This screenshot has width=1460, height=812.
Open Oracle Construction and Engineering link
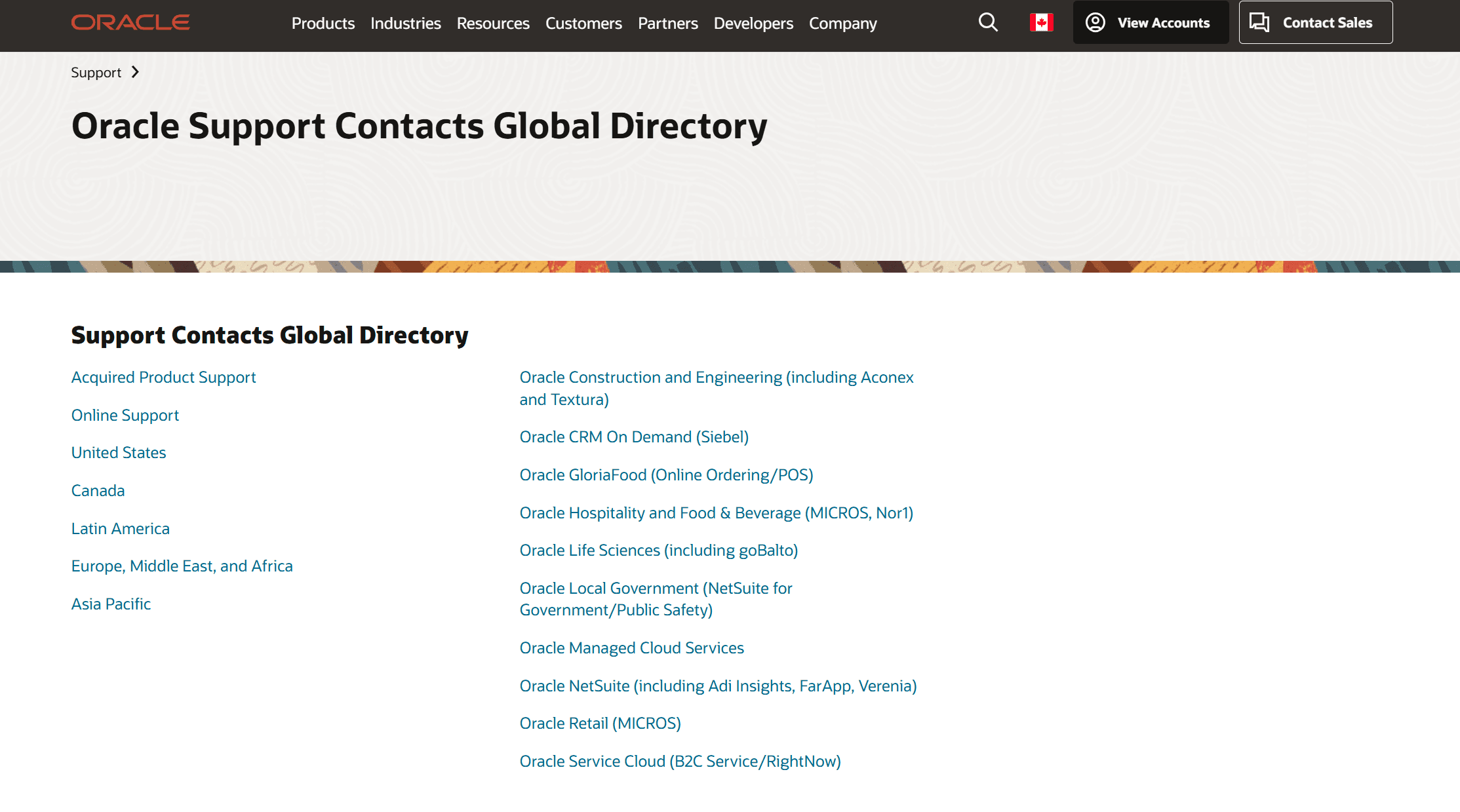tap(717, 389)
